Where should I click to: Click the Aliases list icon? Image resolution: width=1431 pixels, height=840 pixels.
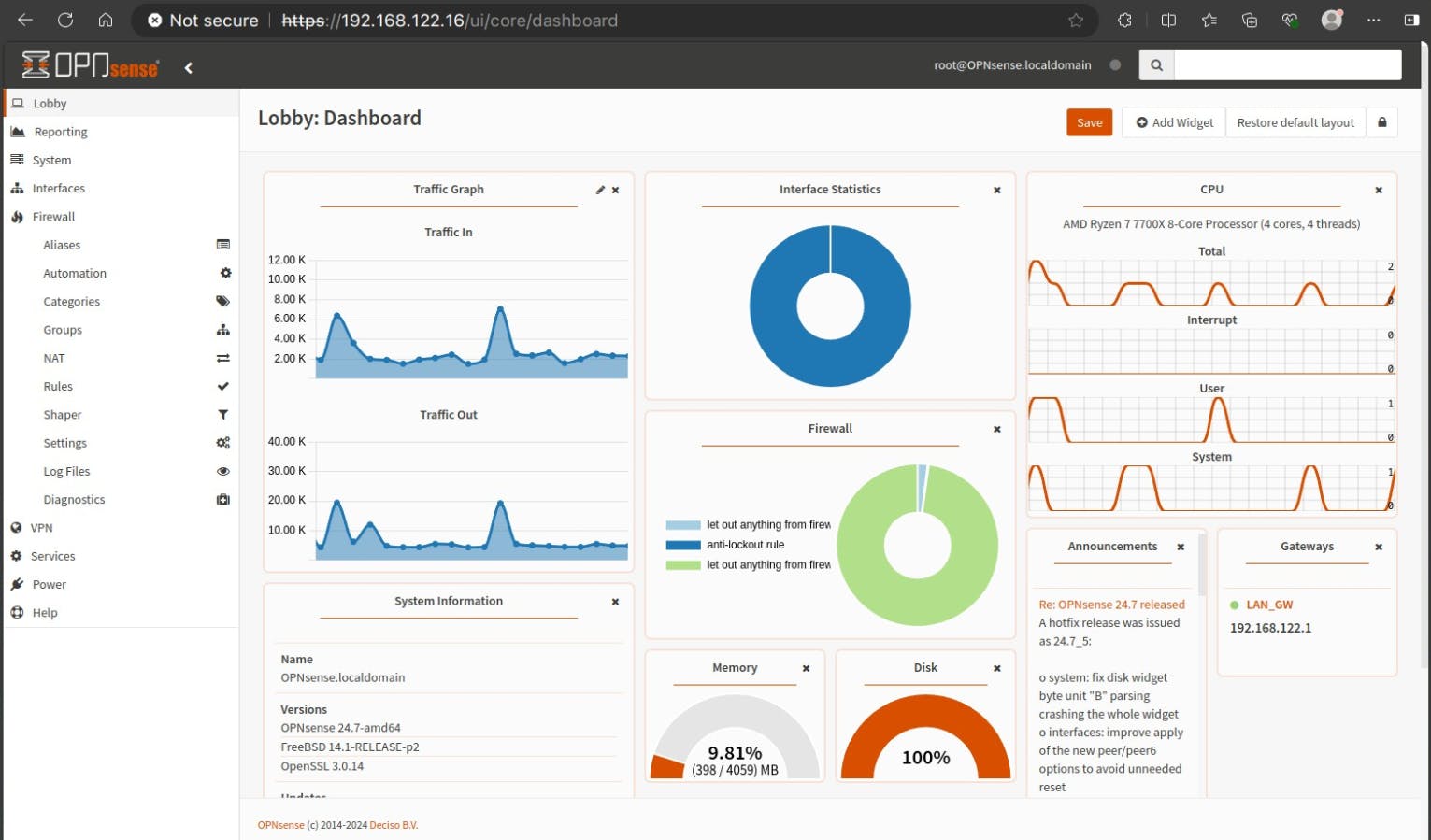coord(222,245)
